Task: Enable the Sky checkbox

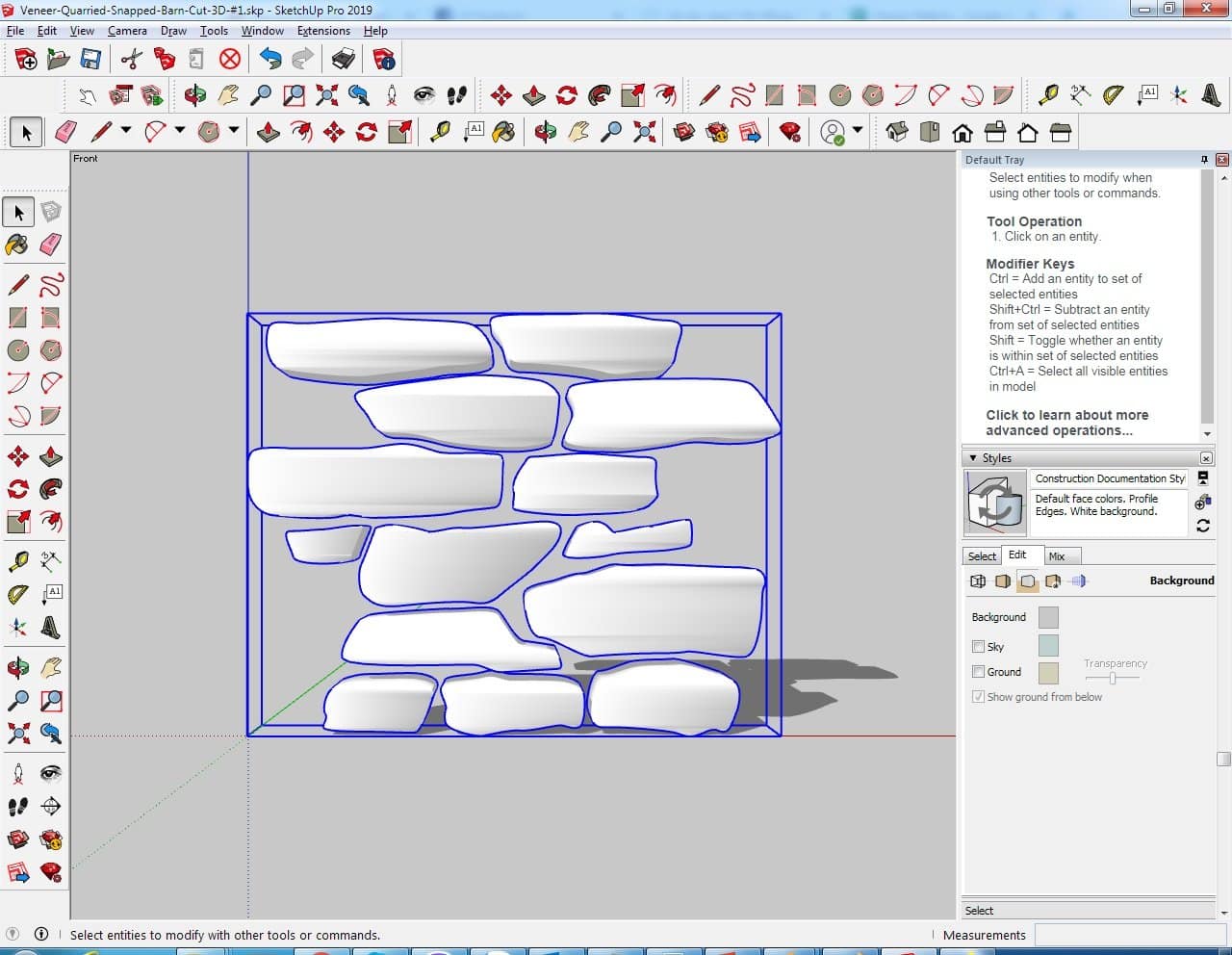Action: 978,647
